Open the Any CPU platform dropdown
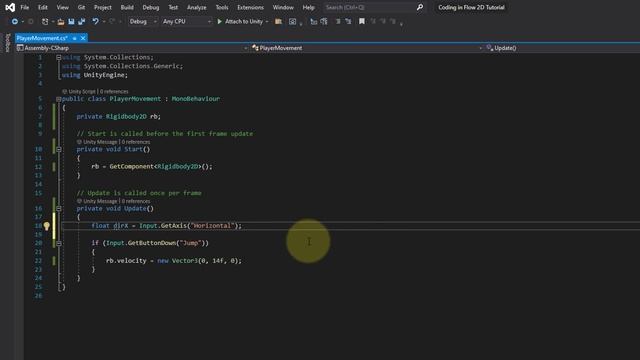This screenshot has height=360, width=640. point(187,21)
